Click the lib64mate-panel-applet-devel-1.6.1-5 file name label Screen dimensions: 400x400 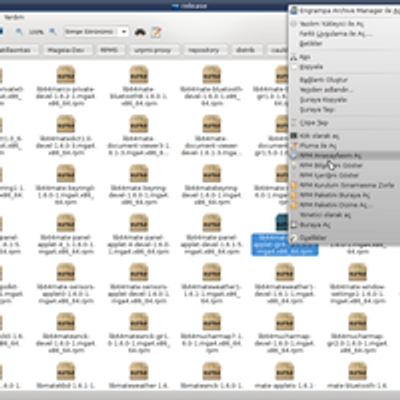click(212, 244)
